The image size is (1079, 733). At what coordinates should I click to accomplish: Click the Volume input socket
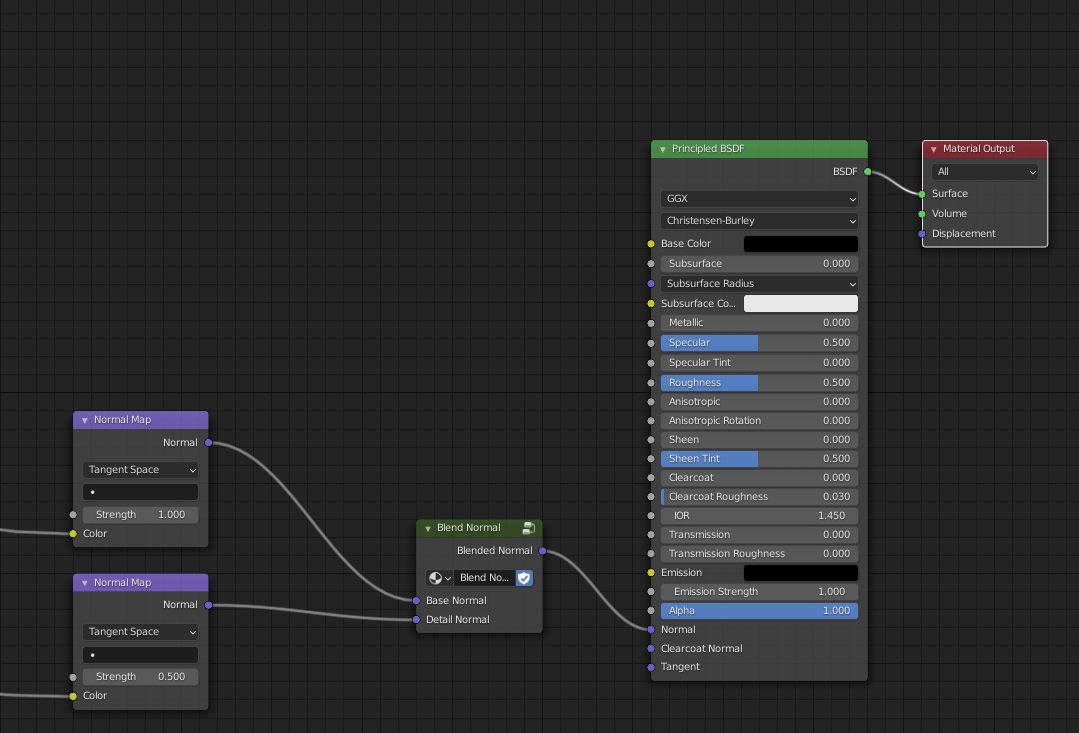pyautogui.click(x=922, y=214)
